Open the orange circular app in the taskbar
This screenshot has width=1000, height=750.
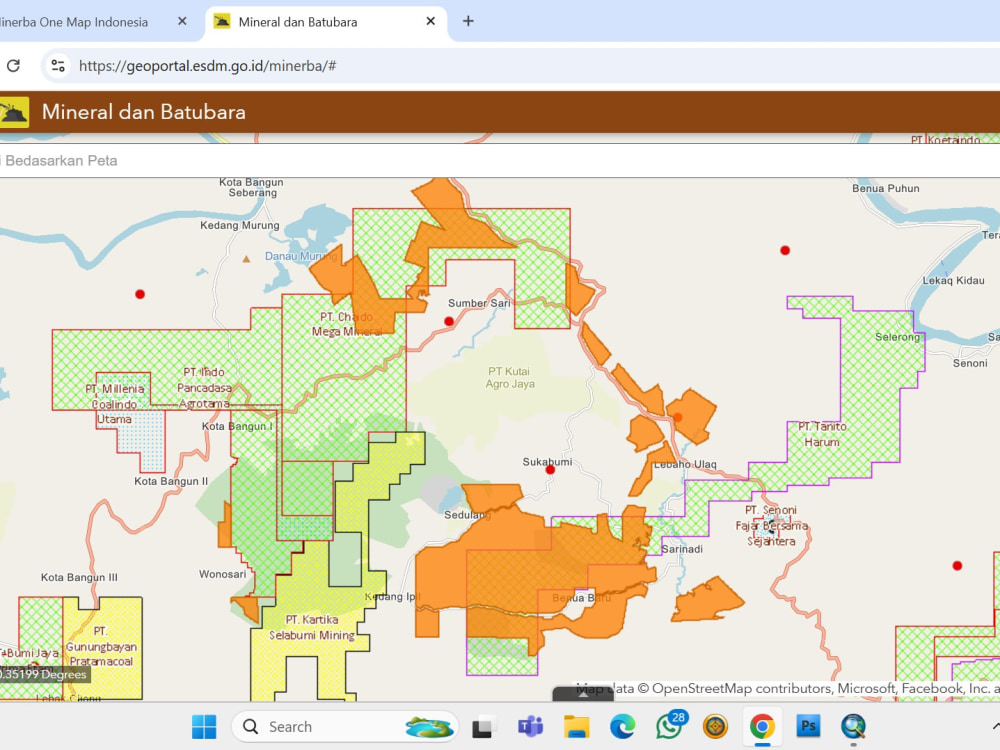(x=716, y=726)
